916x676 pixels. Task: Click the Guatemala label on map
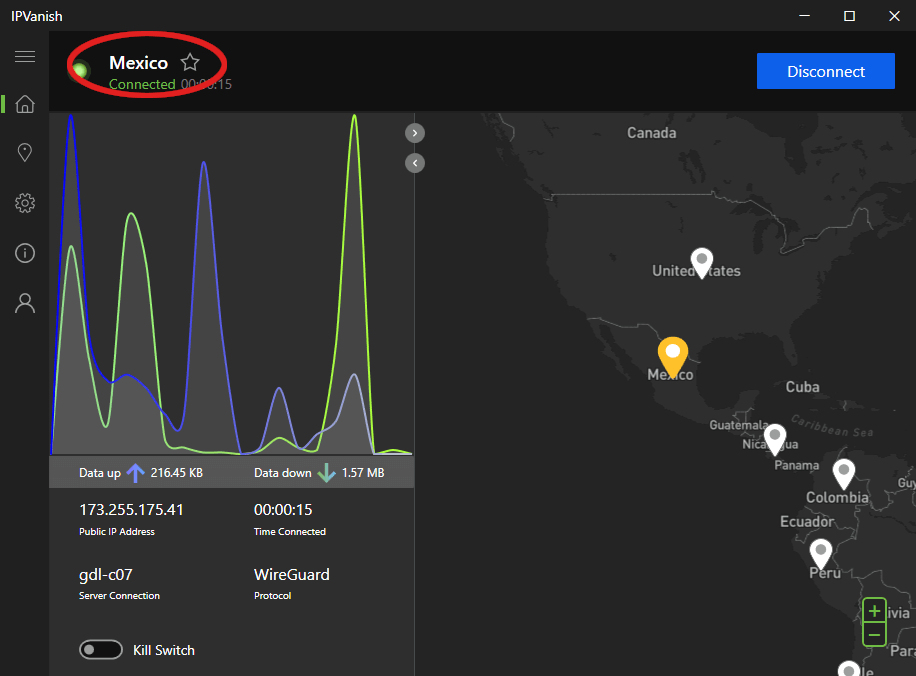tap(738, 425)
